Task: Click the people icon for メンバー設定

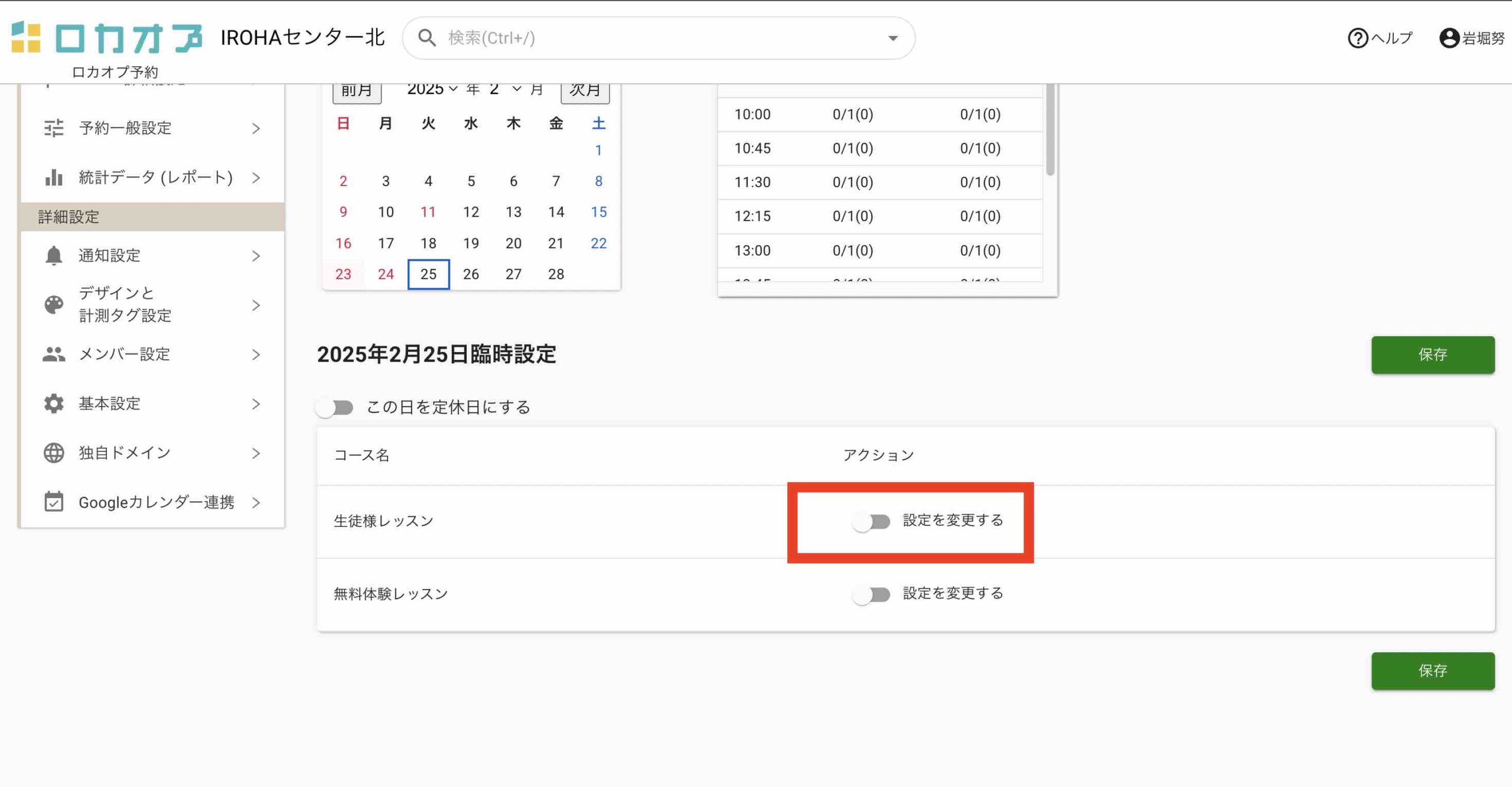Action: [54, 355]
